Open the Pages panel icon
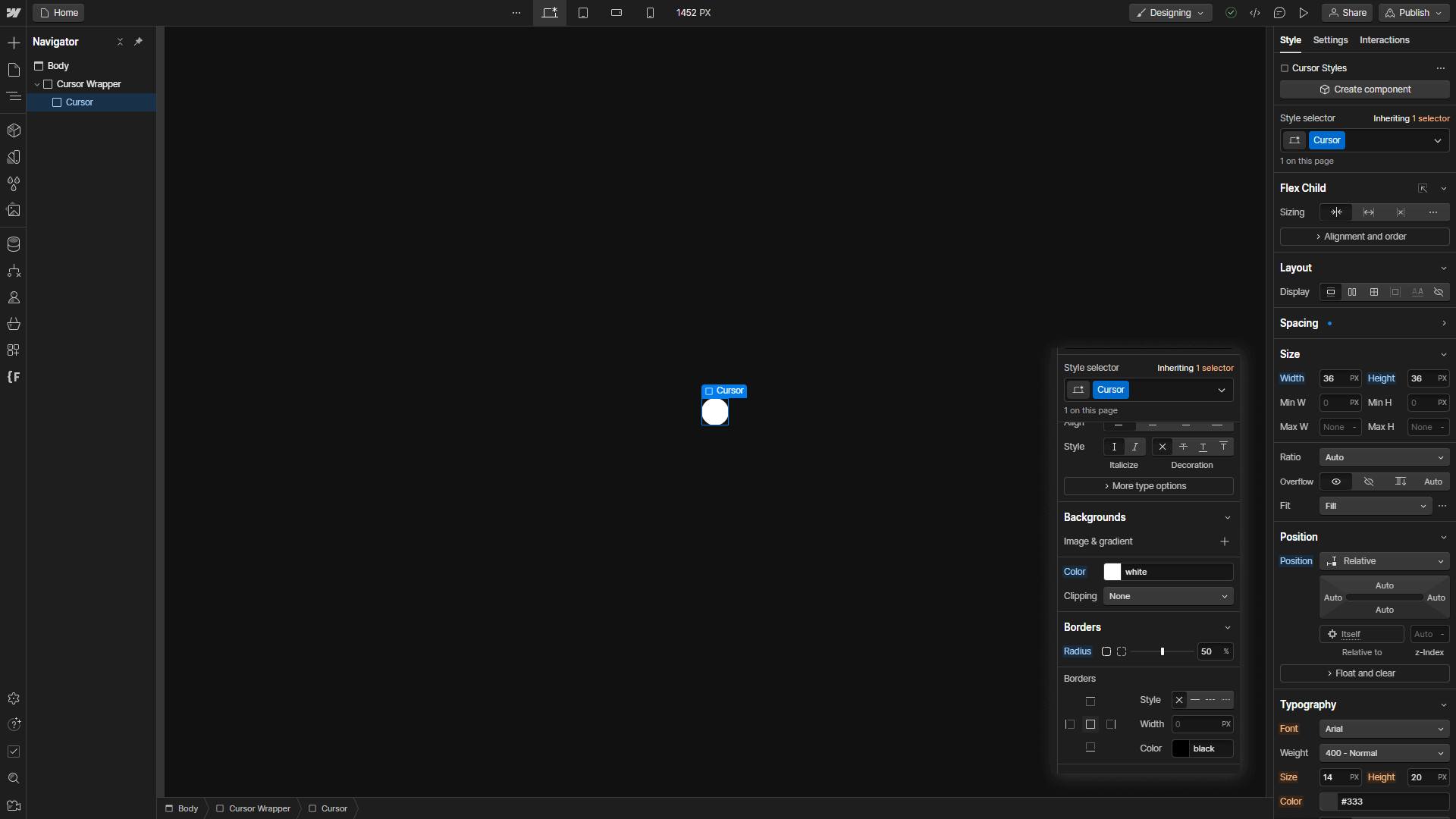This screenshot has width=1456, height=819. click(14, 70)
